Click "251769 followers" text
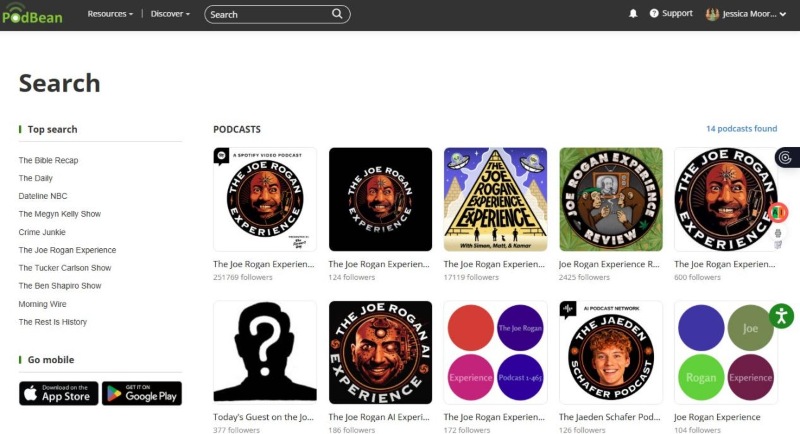Screen dimensions: 800x434 pyautogui.click(x=243, y=277)
